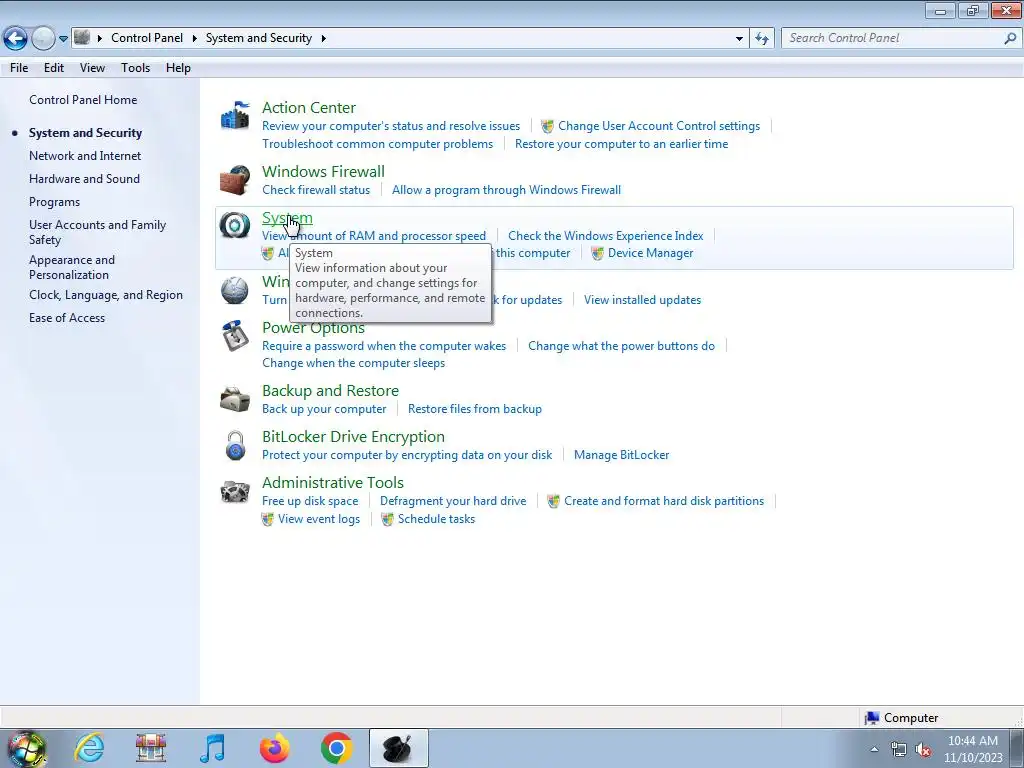Click the network tray icon
This screenshot has height=768, width=1024.
pos(899,750)
